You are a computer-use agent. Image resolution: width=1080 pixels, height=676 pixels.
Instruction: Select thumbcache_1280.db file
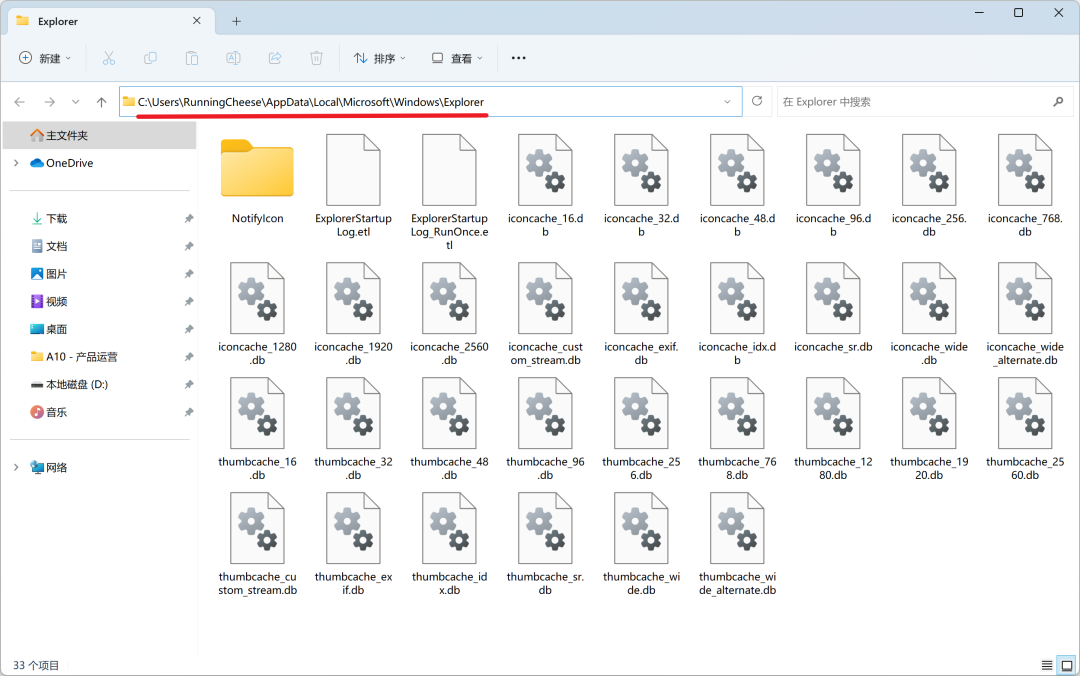point(833,429)
